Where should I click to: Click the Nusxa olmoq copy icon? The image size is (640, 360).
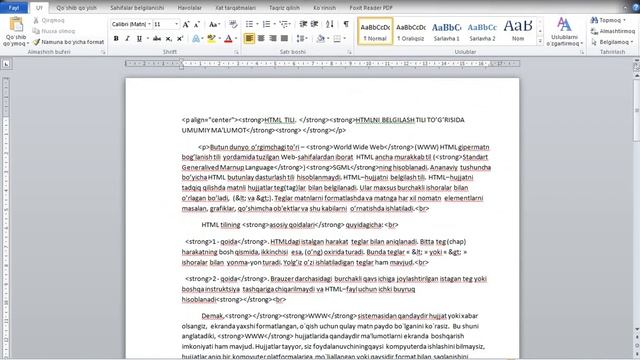[36, 31]
